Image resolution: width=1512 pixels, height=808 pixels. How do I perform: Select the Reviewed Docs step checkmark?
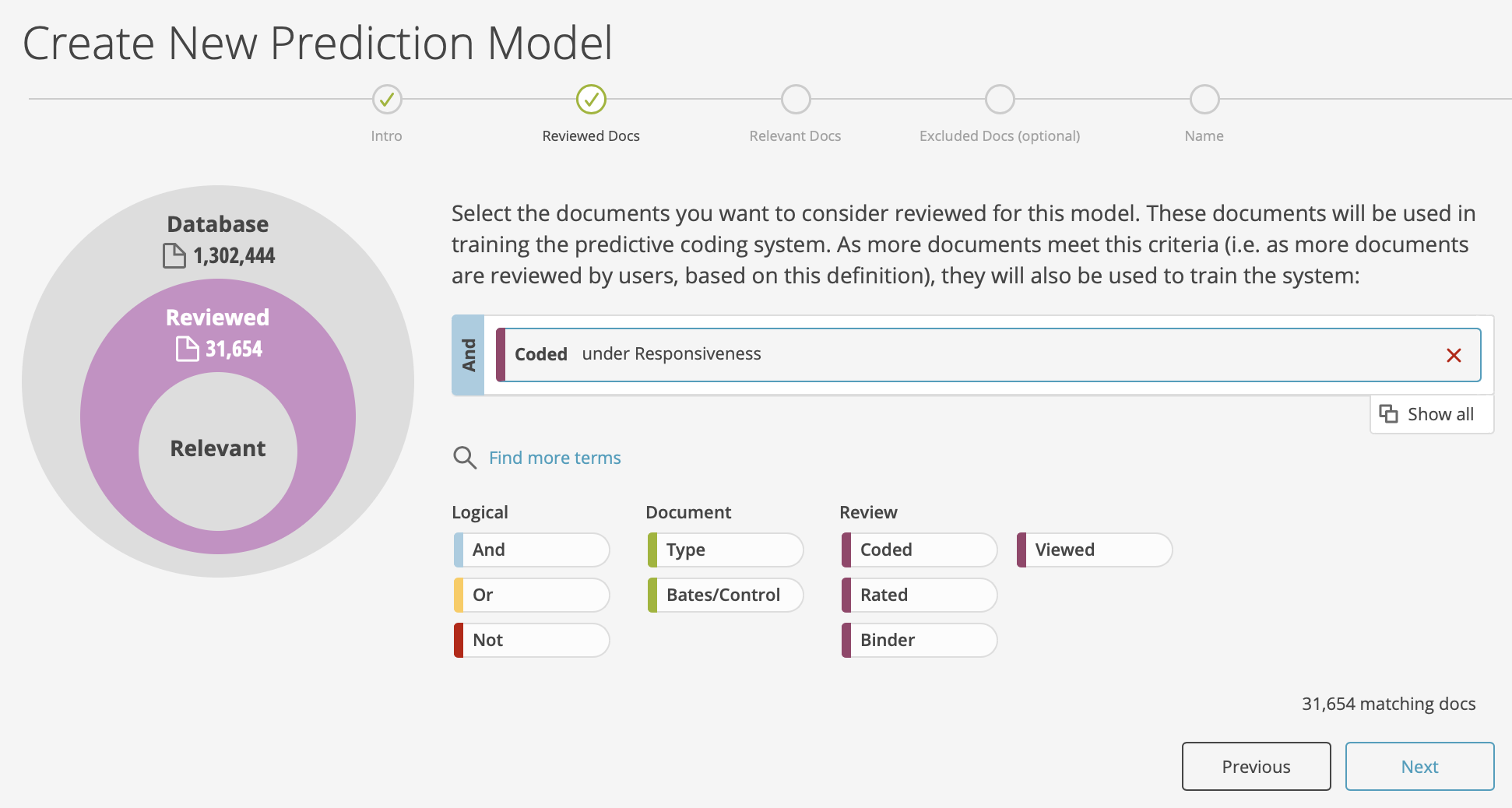[591, 100]
